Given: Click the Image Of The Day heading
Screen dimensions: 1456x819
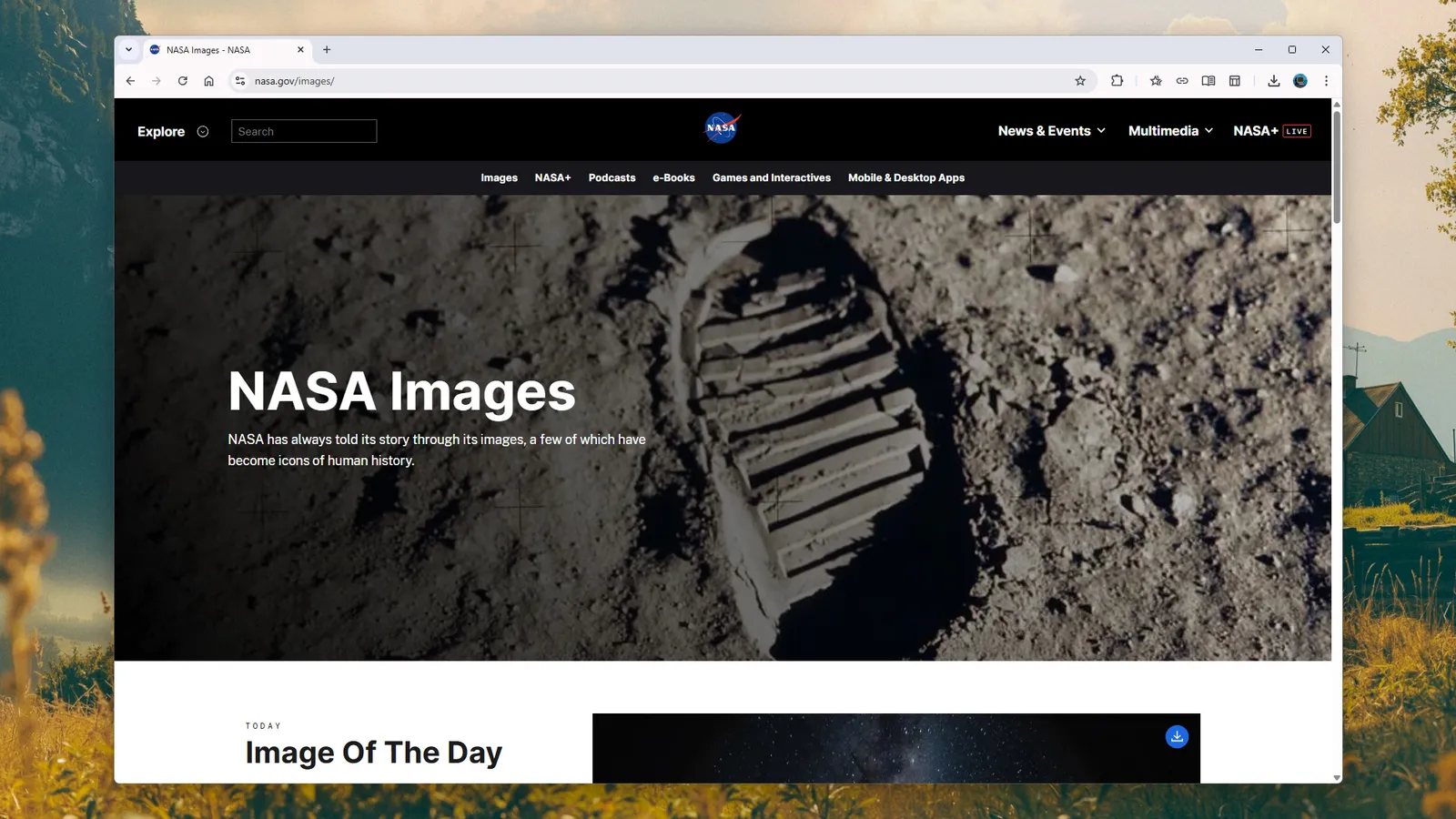Looking at the screenshot, I should click(x=373, y=753).
